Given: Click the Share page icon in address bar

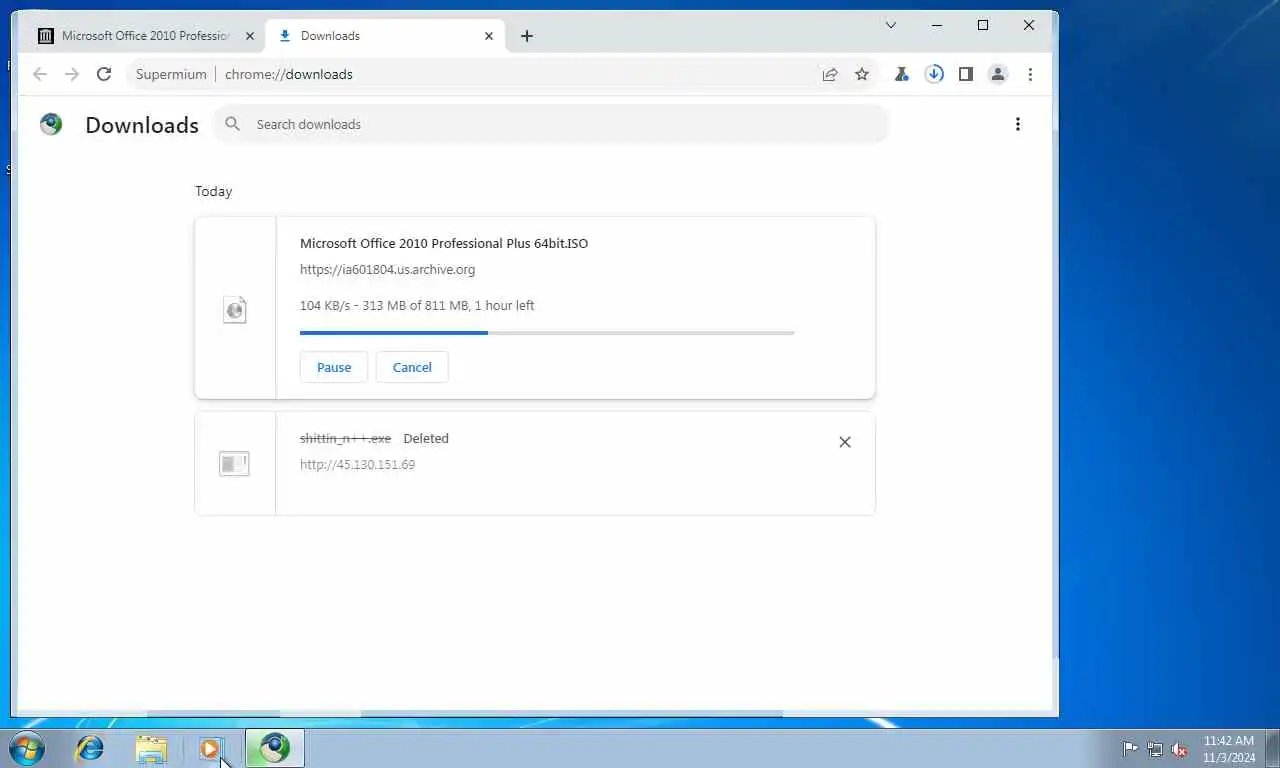Looking at the screenshot, I should (x=830, y=74).
